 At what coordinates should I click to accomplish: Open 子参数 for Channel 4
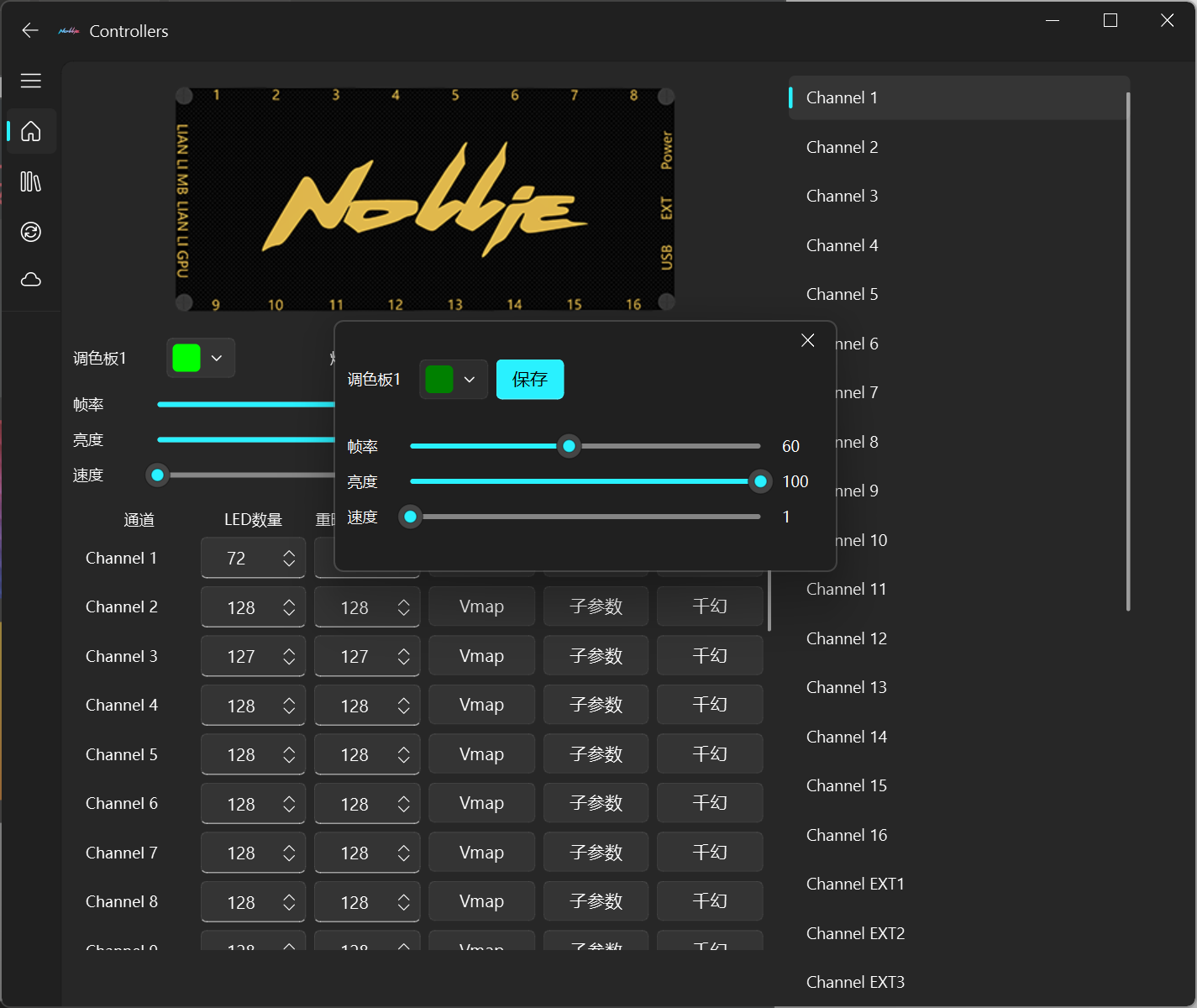tap(596, 705)
